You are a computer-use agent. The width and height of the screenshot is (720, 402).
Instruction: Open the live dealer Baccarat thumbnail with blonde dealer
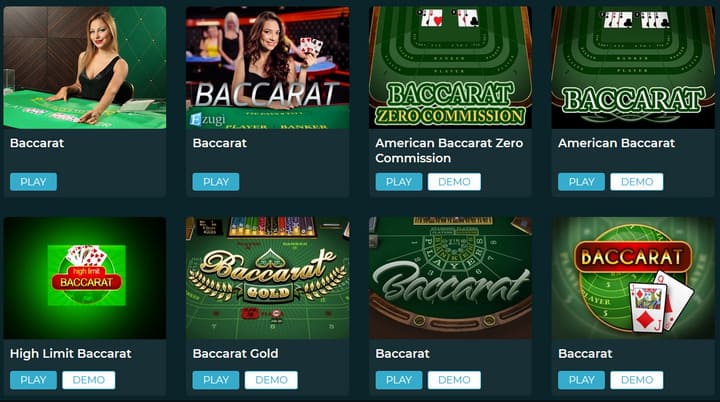click(x=84, y=68)
